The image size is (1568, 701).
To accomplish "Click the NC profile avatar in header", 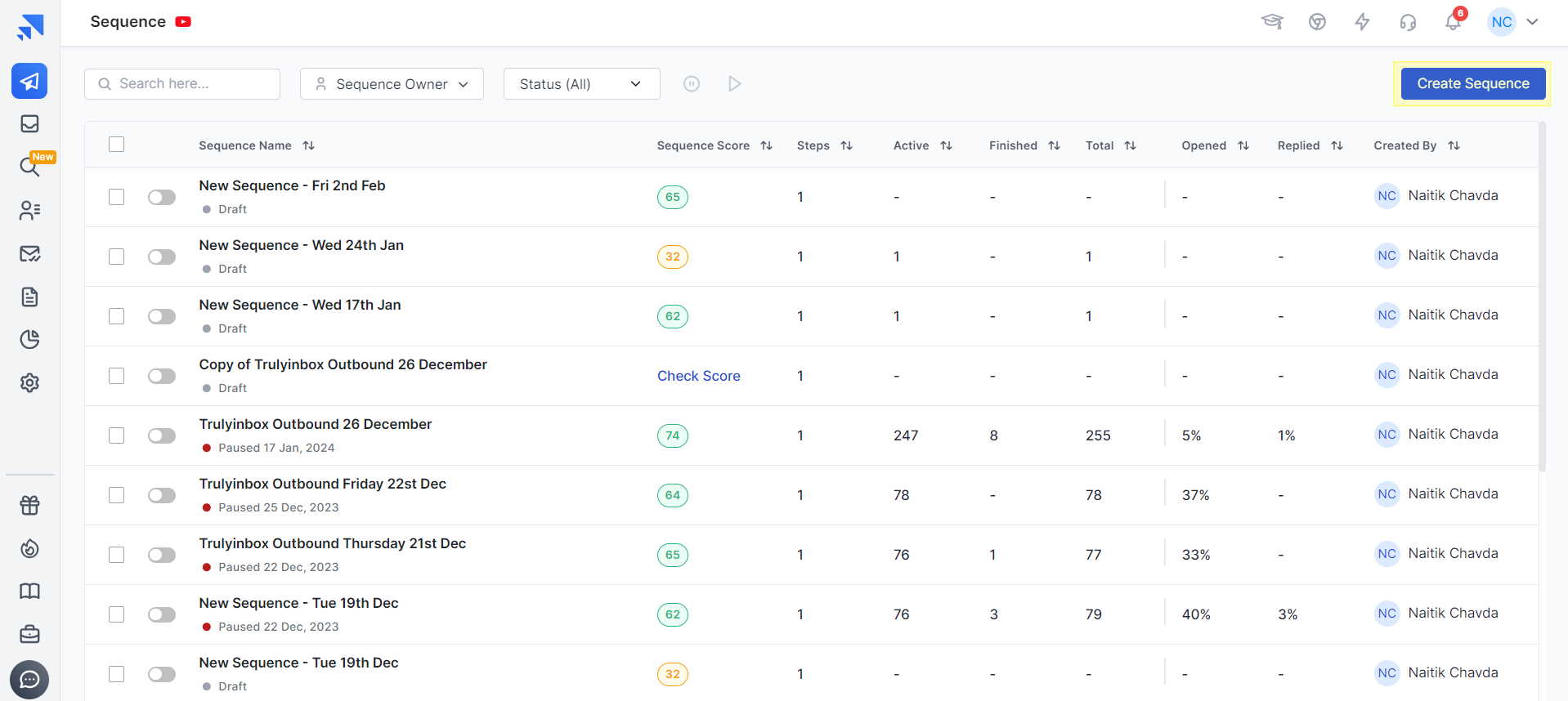I will coord(1502,22).
